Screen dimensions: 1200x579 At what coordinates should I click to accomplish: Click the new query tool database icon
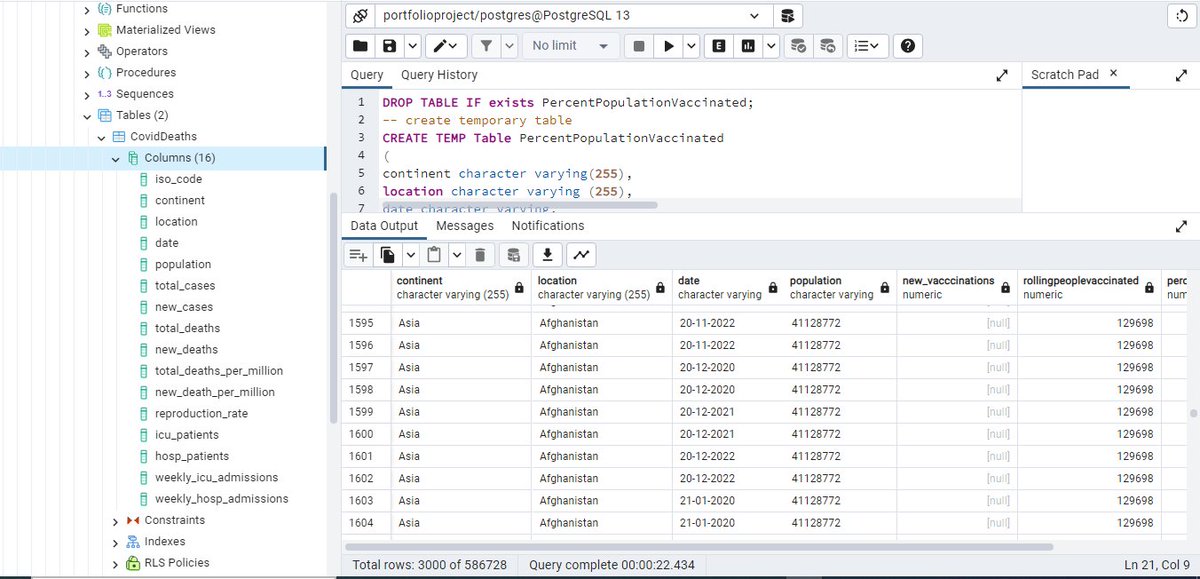[787, 16]
